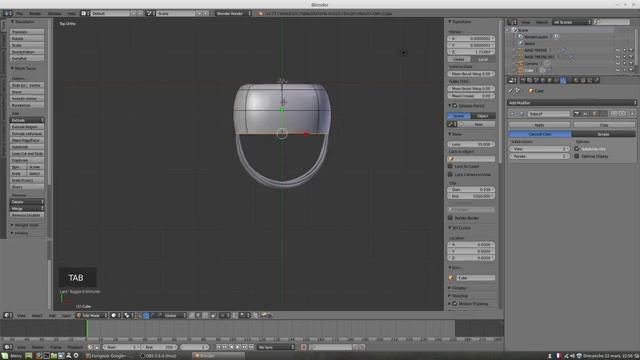Screen dimensions: 640x360
Task: Toggle Subdivide UVs option checkbox
Action: coord(577,149)
